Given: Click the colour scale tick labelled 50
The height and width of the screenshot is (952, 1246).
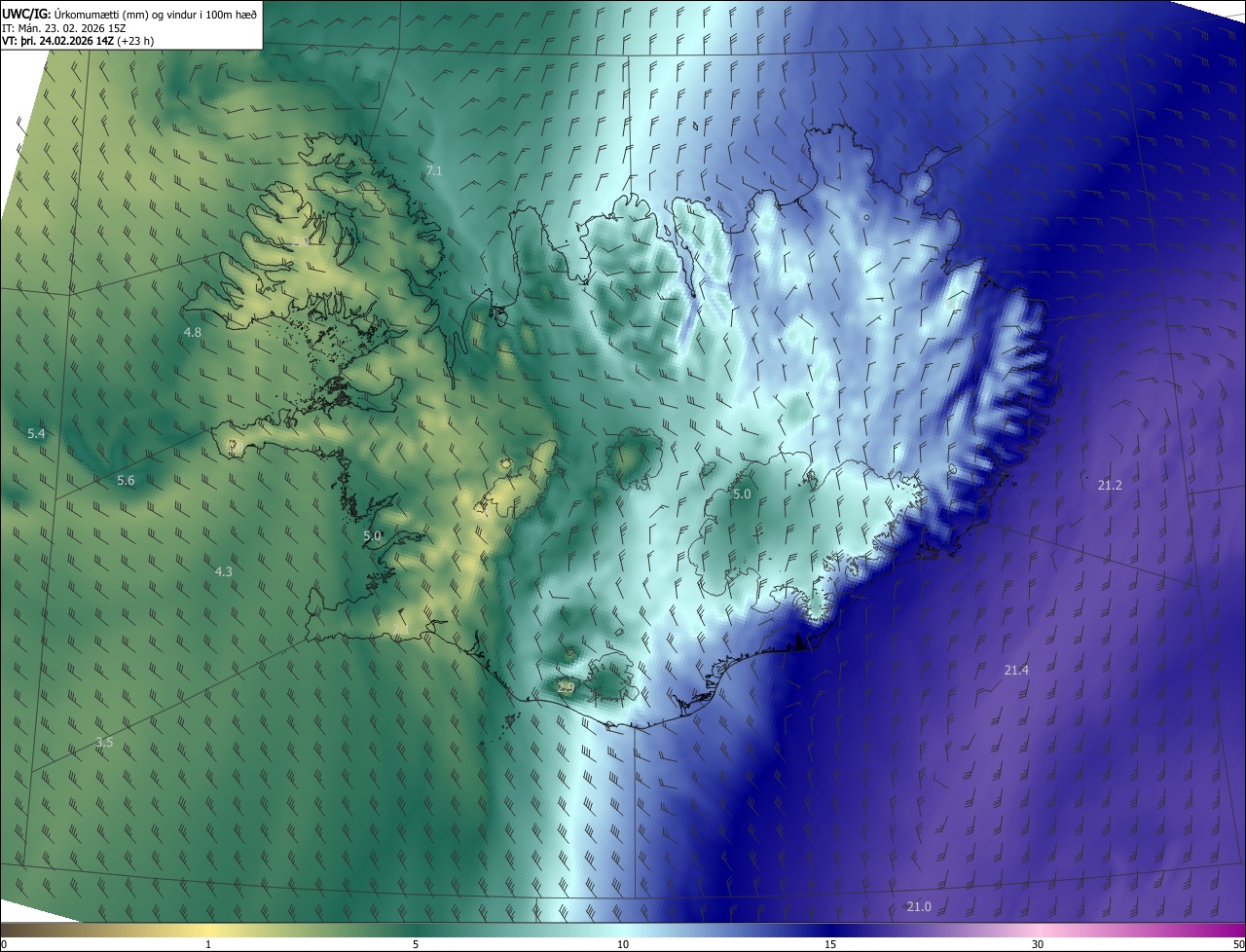Looking at the screenshot, I should [1238, 944].
